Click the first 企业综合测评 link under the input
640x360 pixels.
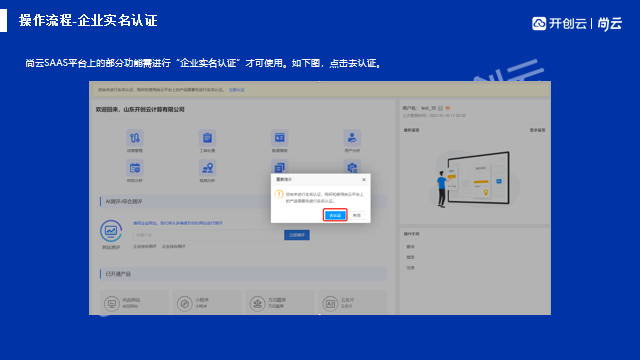pyautogui.click(x=145, y=247)
